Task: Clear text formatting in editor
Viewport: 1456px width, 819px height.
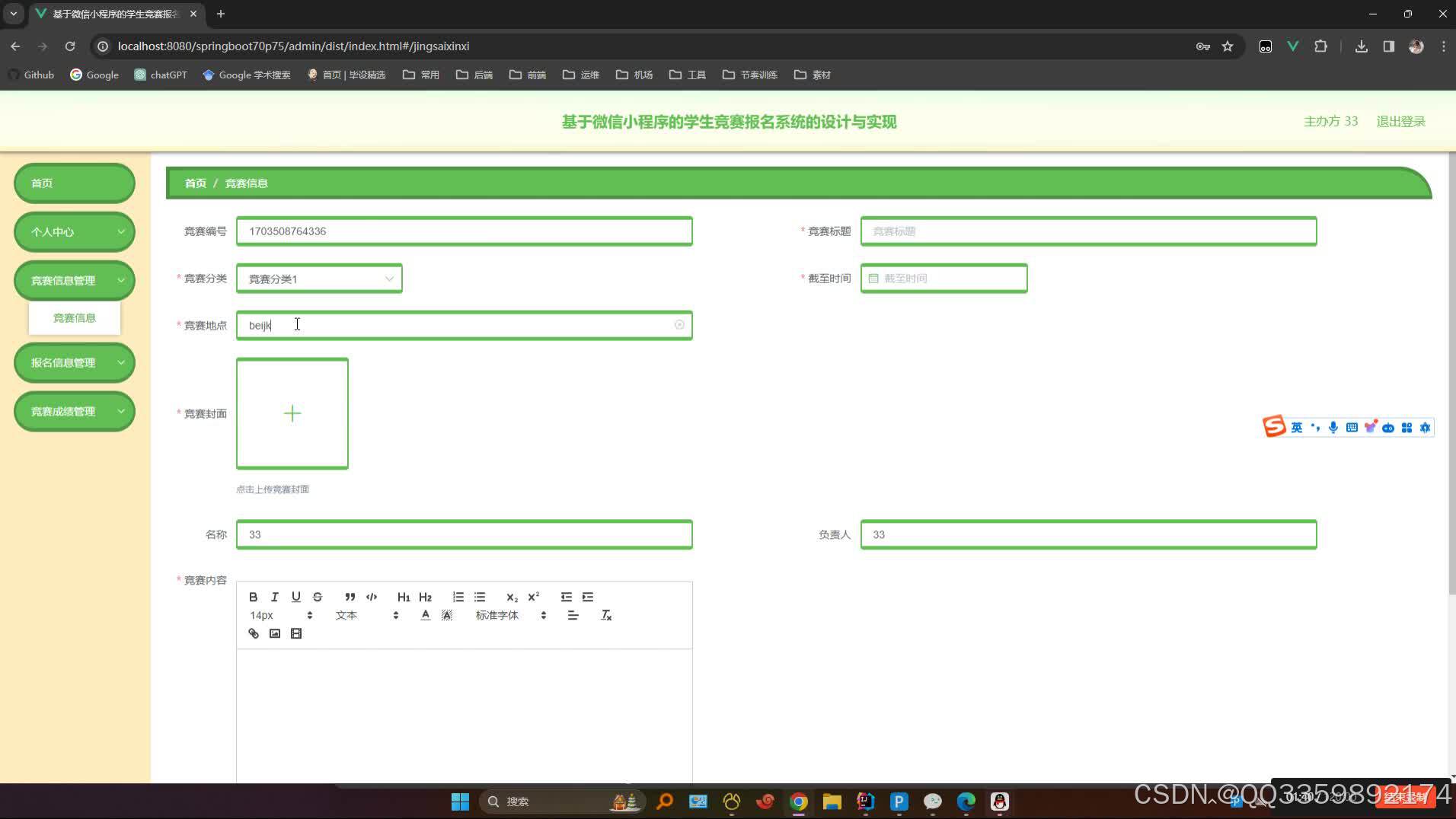Action: point(606,615)
